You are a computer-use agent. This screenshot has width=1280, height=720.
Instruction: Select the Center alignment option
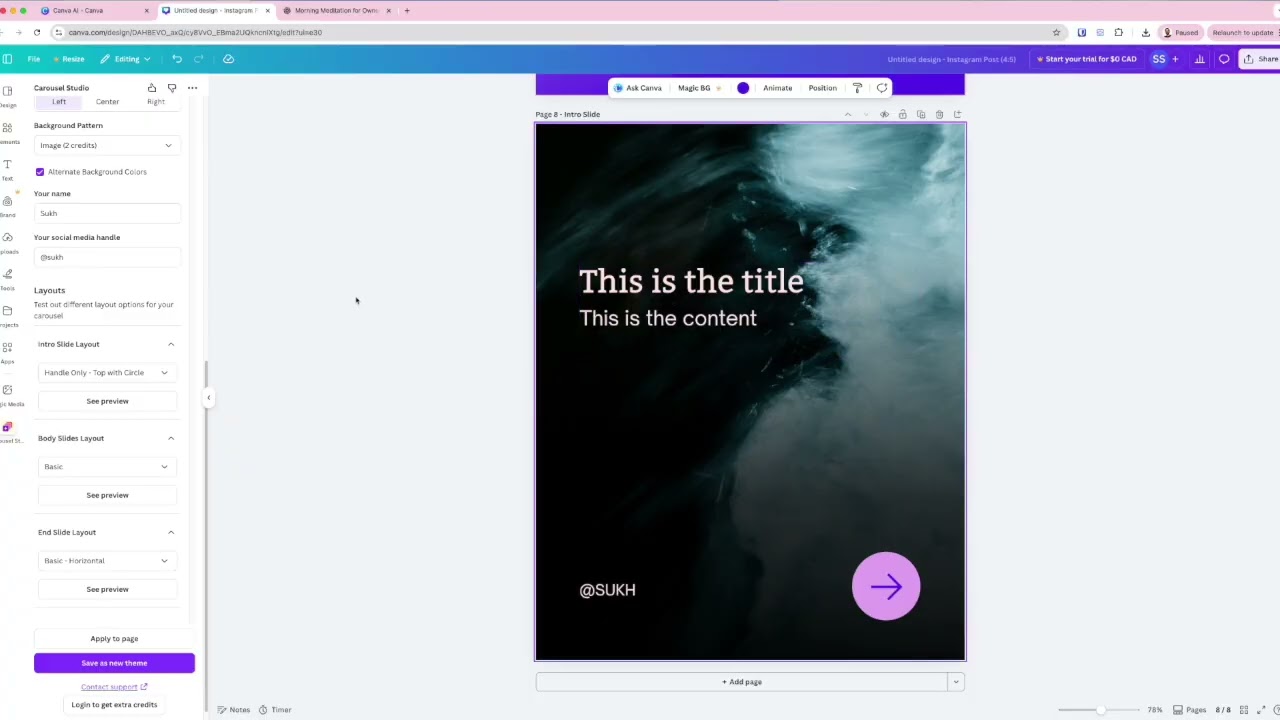click(x=107, y=102)
